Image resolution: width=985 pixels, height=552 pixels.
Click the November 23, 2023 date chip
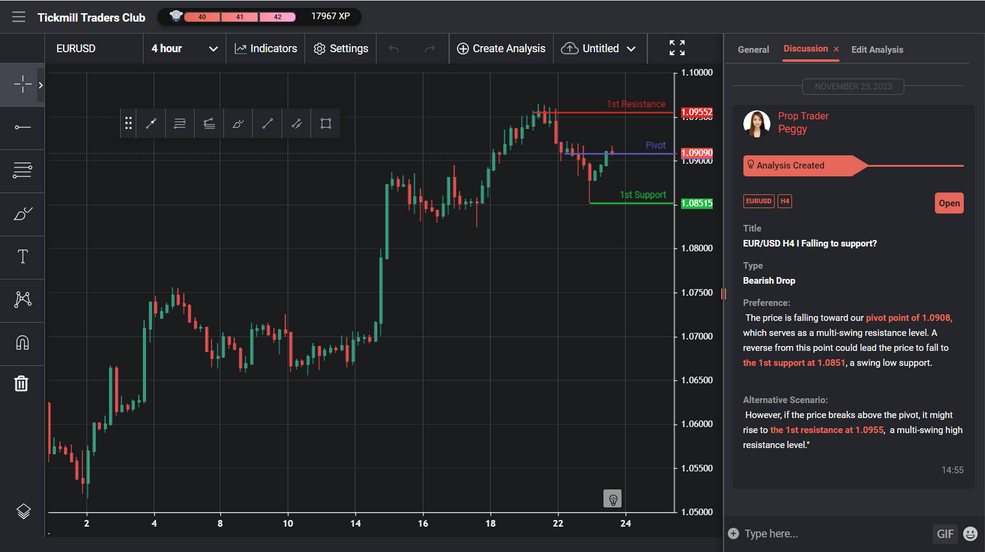[853, 87]
